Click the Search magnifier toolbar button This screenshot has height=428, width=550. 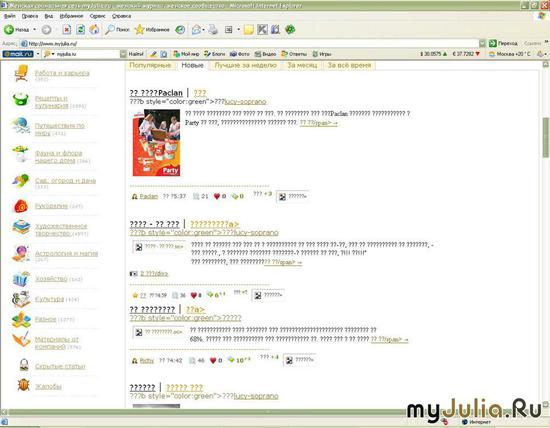110,30
